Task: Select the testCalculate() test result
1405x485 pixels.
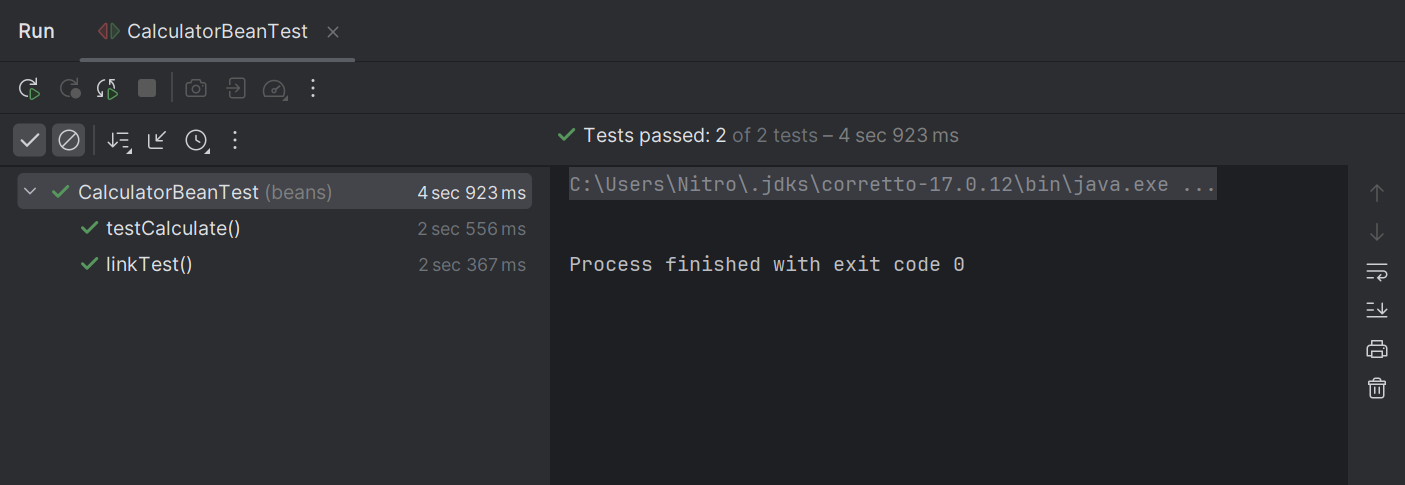Action: pos(173,229)
